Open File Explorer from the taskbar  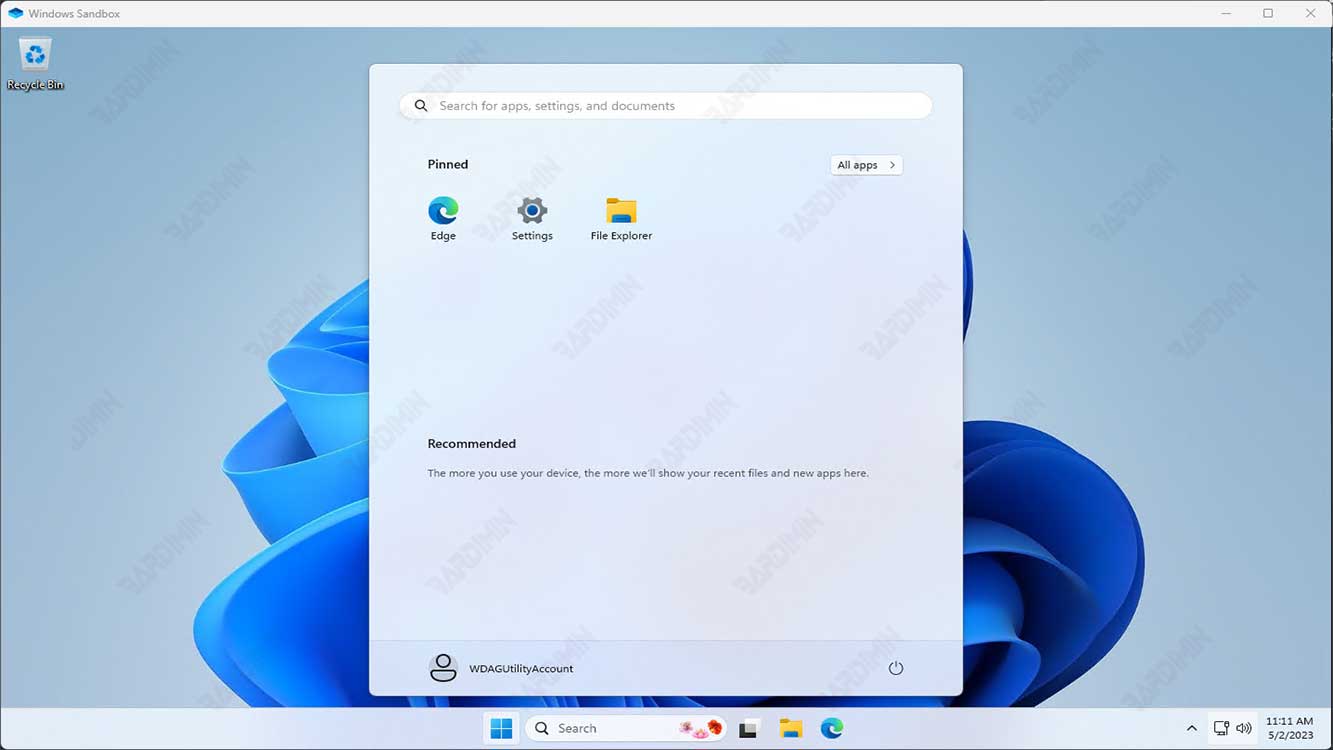point(790,728)
